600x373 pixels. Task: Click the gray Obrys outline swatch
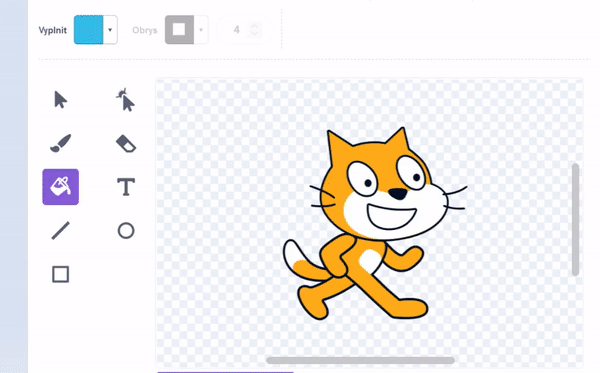coord(179,30)
